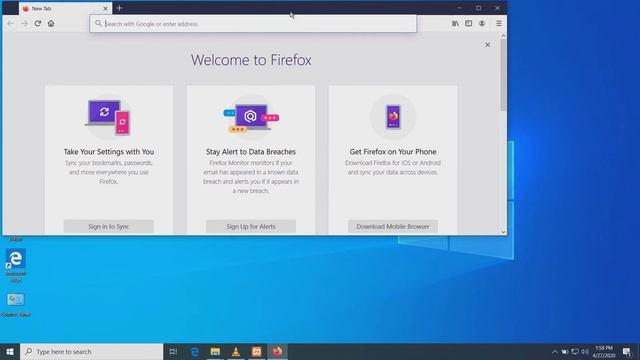Screen dimensions: 640x360
Task: Open VLC media player from taskbar
Action: pos(236,351)
